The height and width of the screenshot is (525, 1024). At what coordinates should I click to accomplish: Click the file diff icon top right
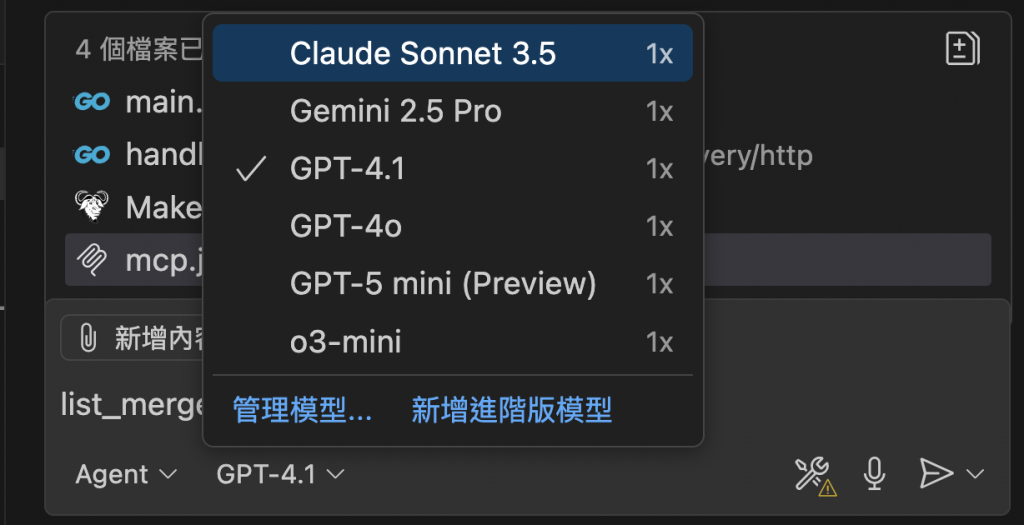point(962,48)
